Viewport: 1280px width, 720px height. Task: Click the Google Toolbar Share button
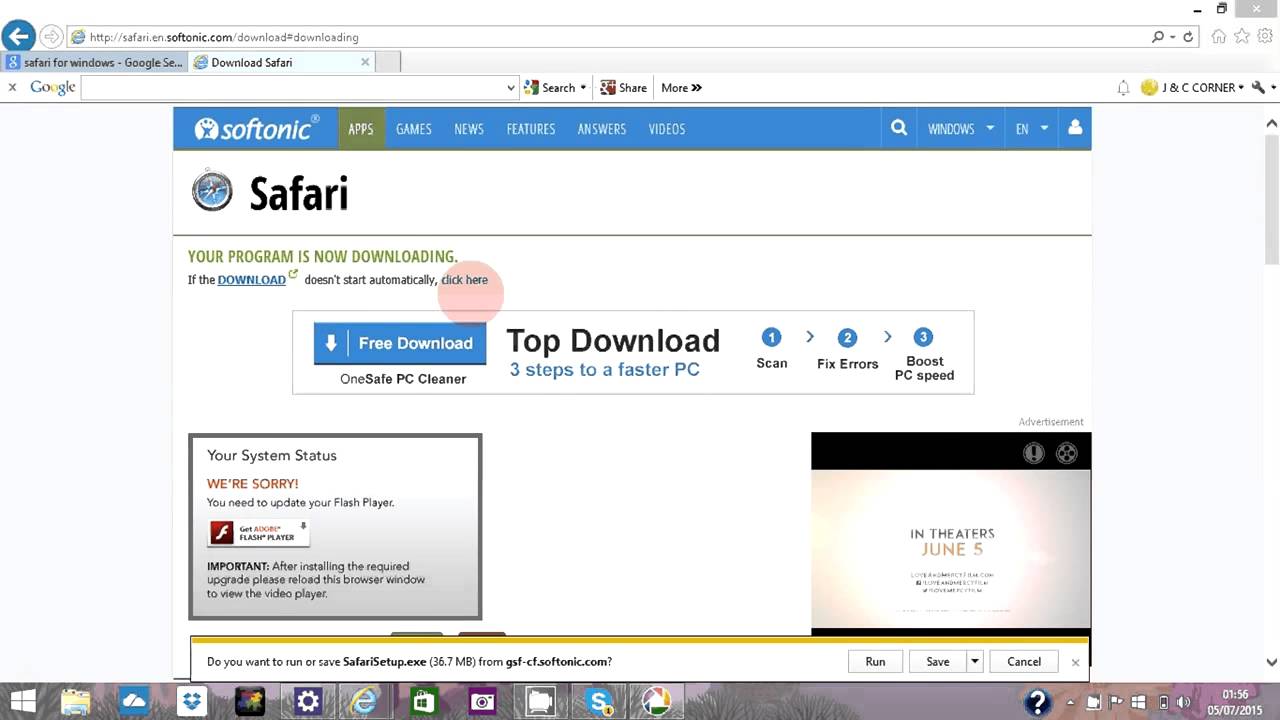click(x=623, y=88)
